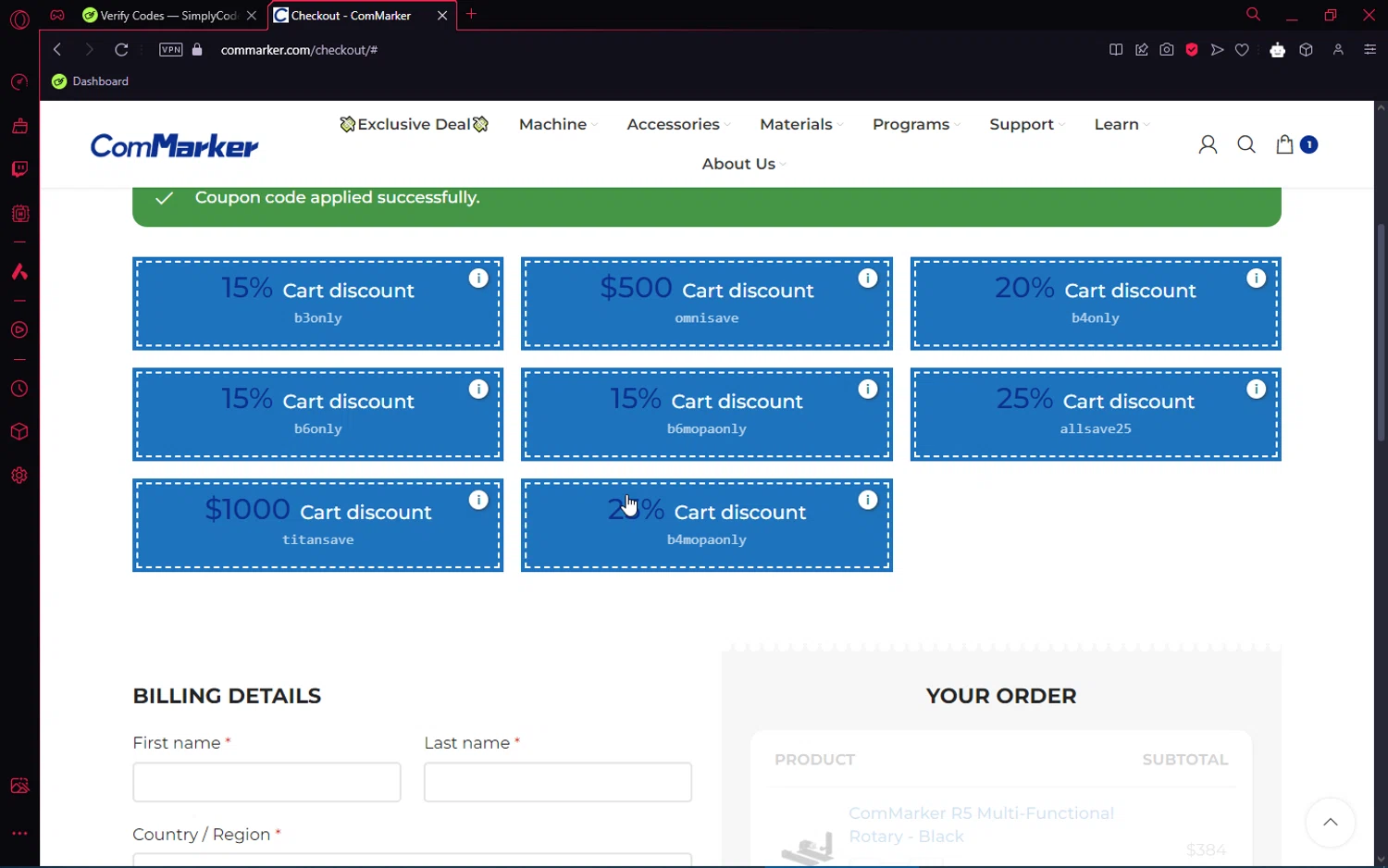This screenshot has height=868, width=1388.
Task: Show info for titansave coupon
Action: click(478, 501)
